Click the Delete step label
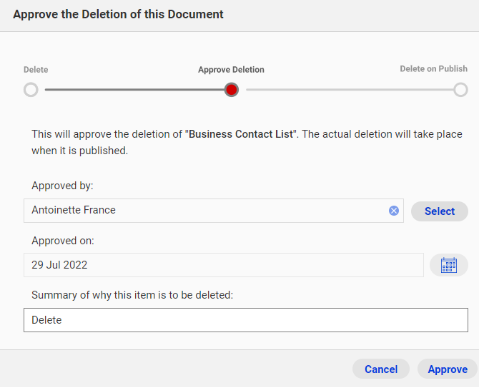This screenshot has width=480, height=387. coord(36,70)
